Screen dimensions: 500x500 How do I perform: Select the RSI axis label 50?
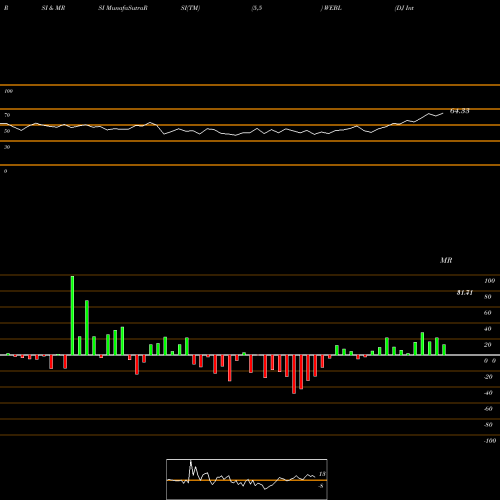[x=7, y=131]
